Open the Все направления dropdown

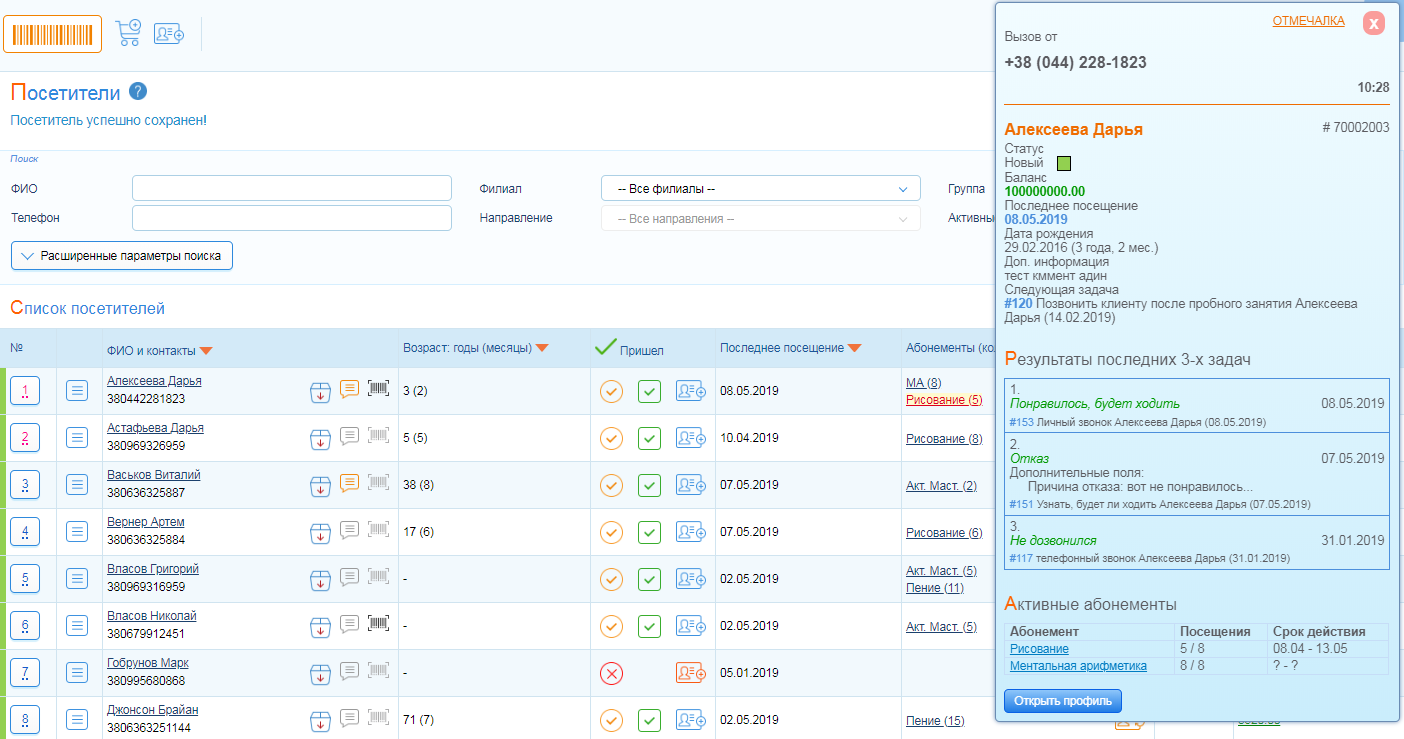(760, 219)
